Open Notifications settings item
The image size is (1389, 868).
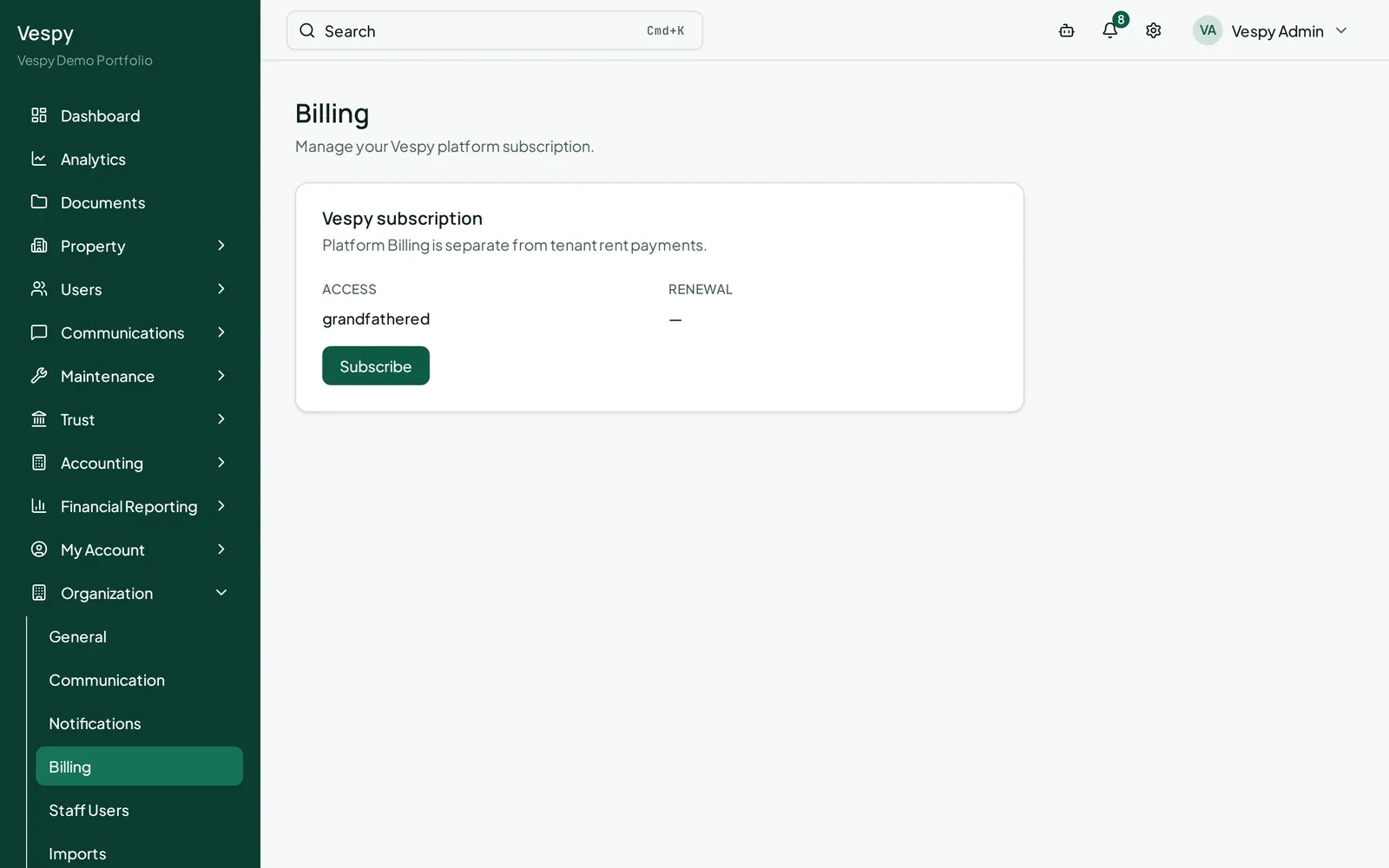pos(139,723)
